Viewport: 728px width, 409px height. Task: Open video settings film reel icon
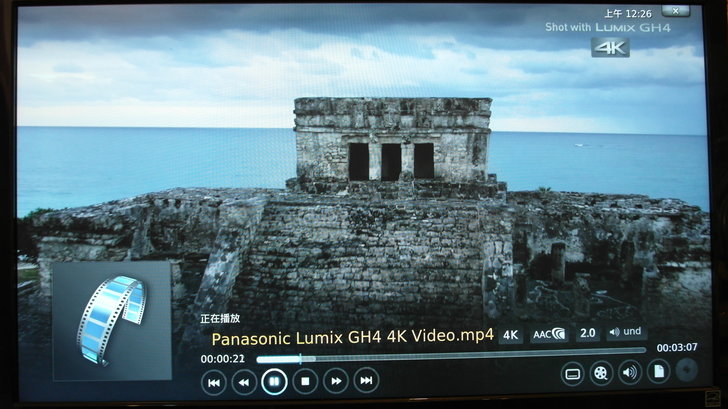601,373
